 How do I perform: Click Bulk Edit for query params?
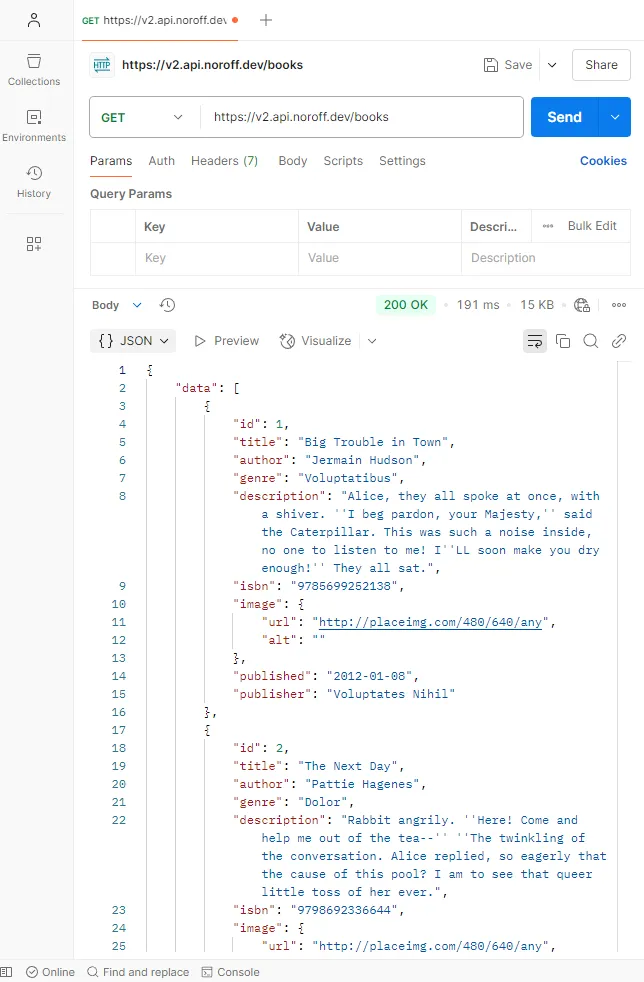click(x=592, y=226)
